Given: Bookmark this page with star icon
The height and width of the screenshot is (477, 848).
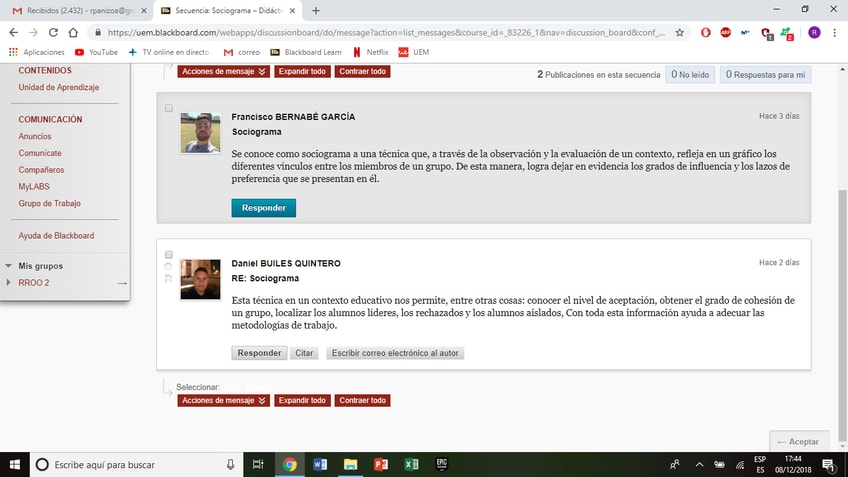Looking at the screenshot, I should point(679,32).
